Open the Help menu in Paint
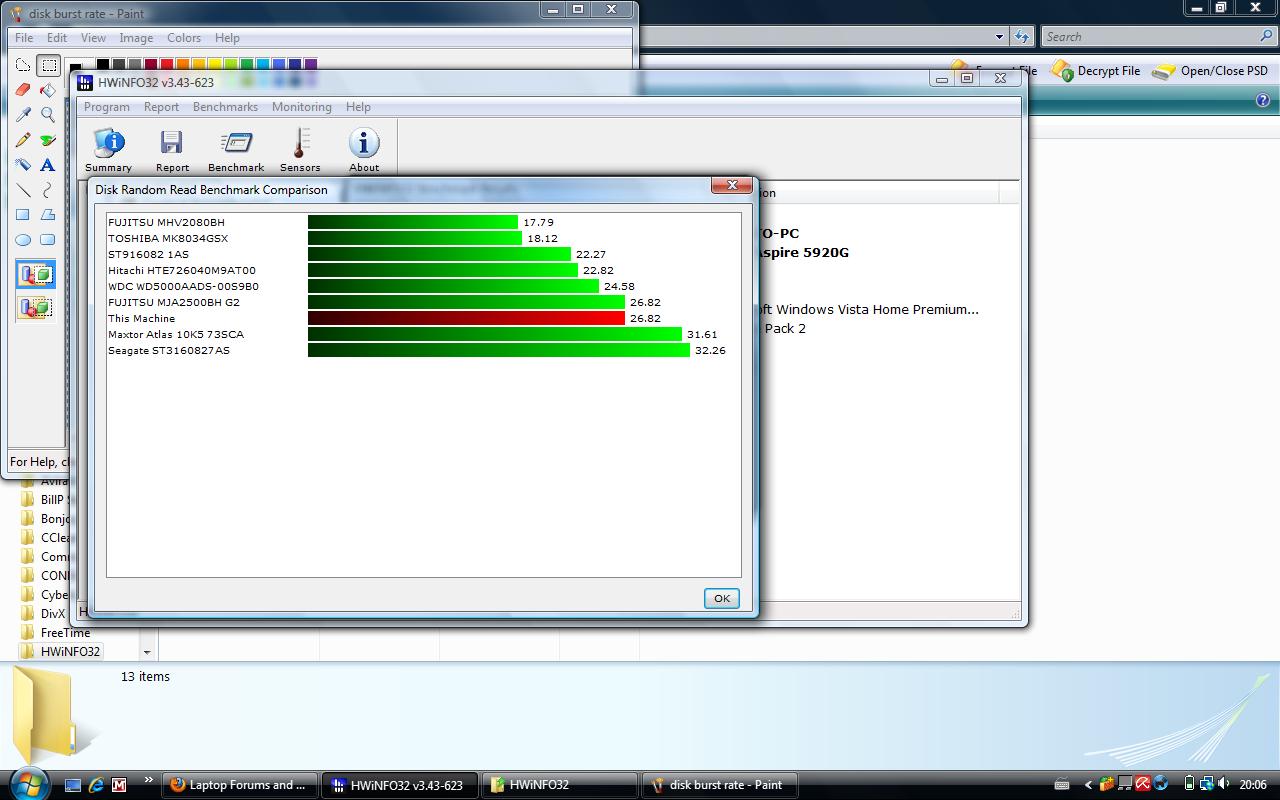 tap(227, 38)
